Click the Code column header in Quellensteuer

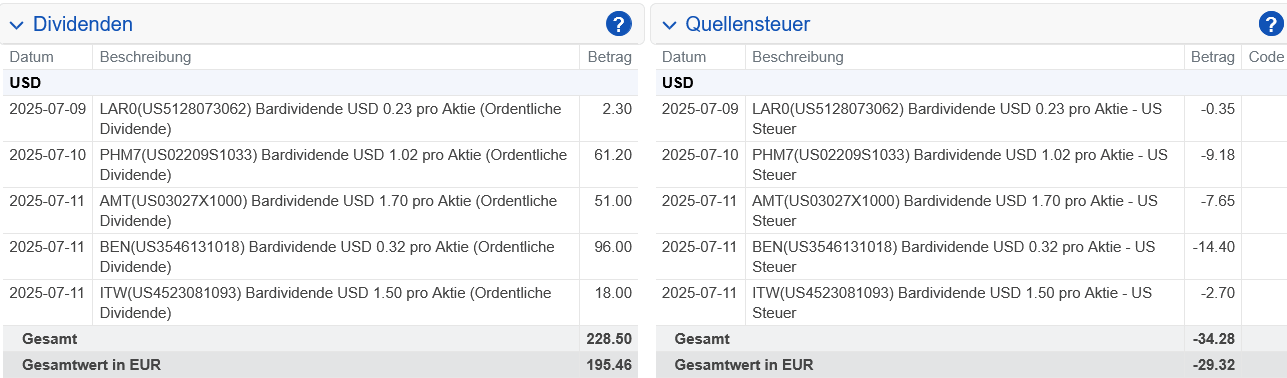[1266, 57]
